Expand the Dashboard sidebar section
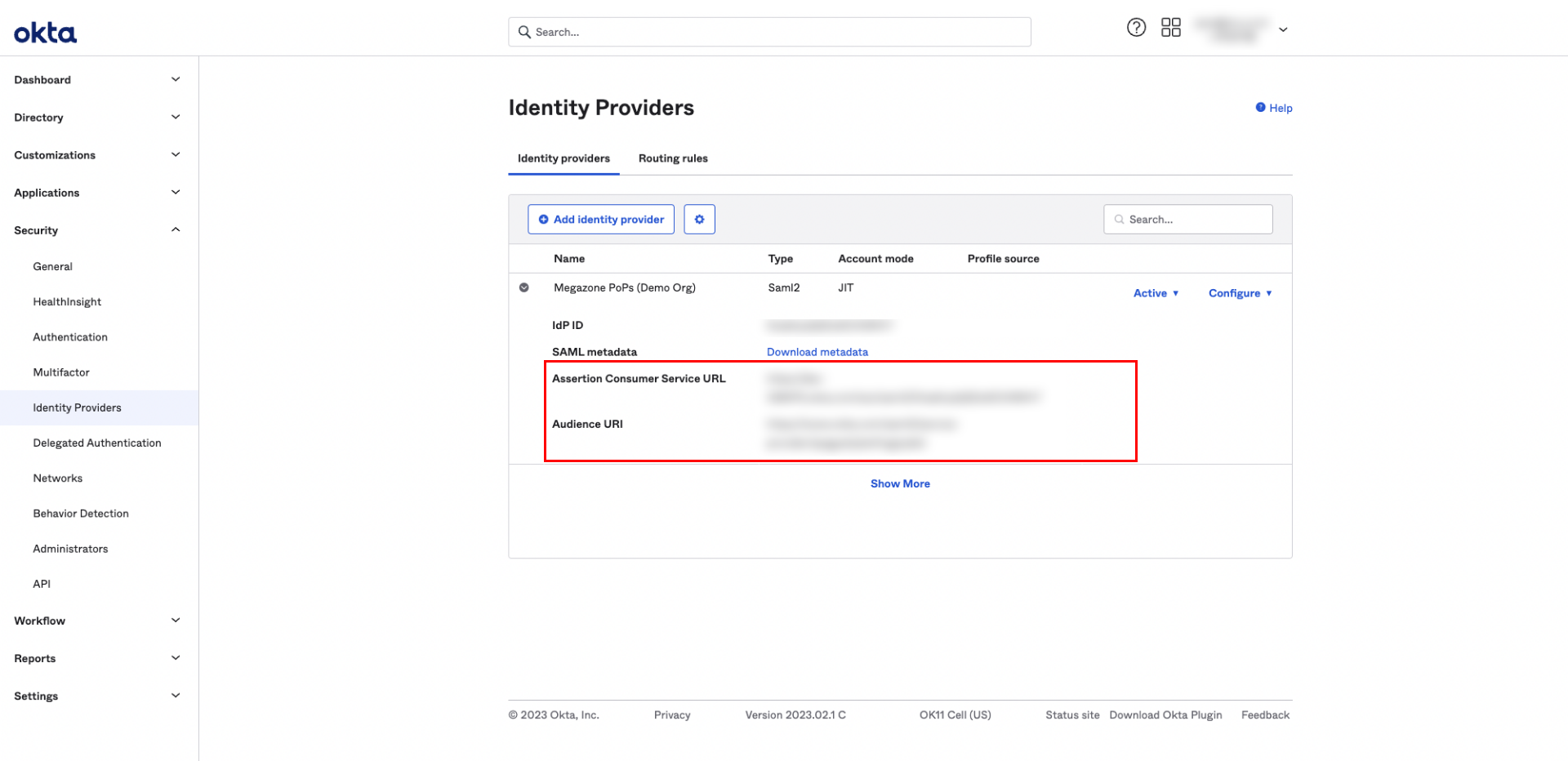This screenshot has width=1568, height=761. click(x=175, y=80)
